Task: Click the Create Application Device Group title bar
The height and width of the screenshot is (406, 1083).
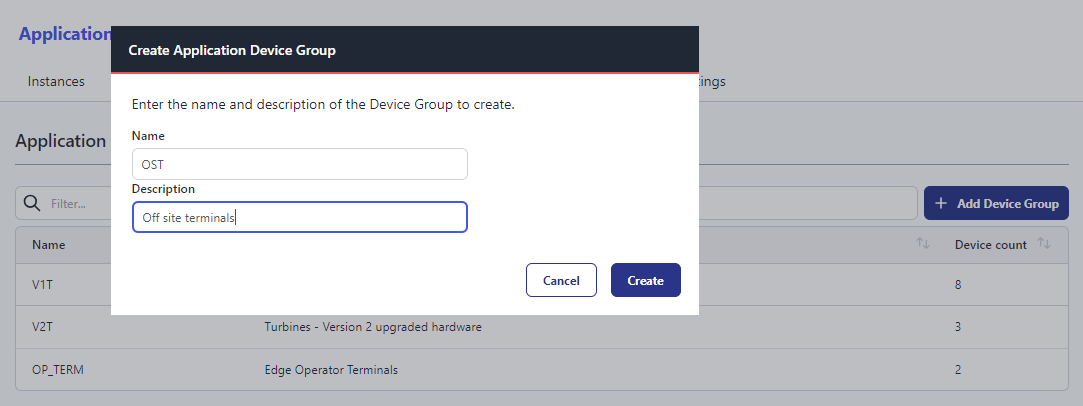Action: [x=404, y=50]
